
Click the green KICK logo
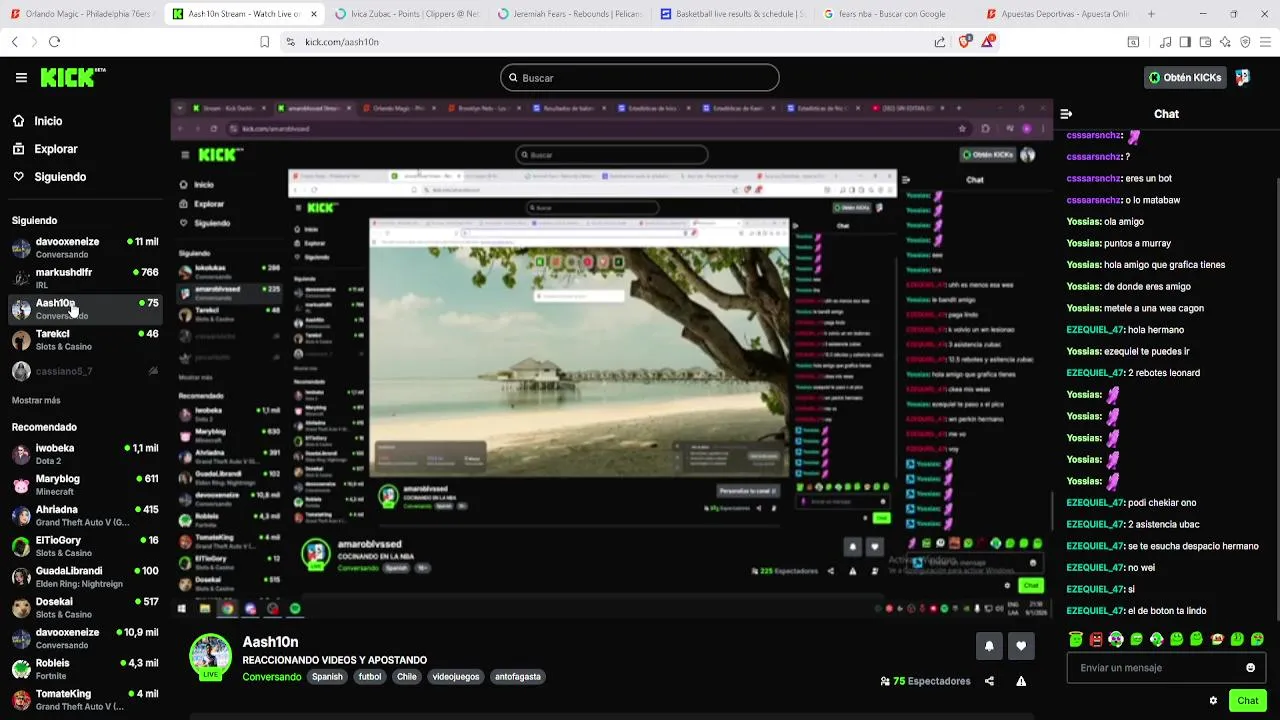72,77
